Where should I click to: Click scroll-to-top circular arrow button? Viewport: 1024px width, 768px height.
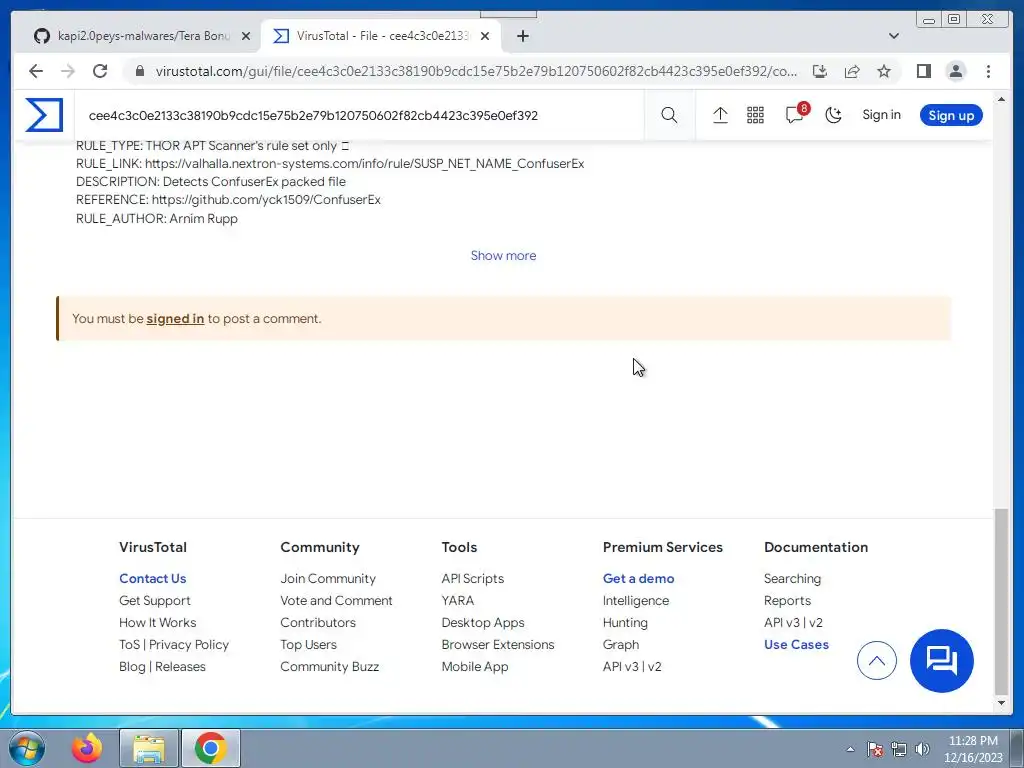click(876, 660)
